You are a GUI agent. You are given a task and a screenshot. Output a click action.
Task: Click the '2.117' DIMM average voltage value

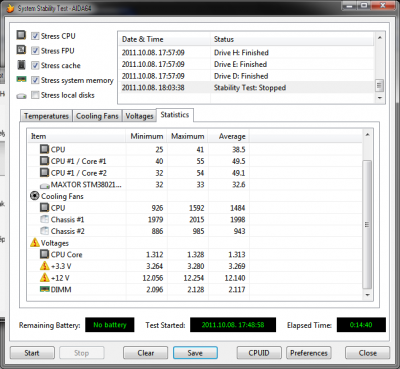[237, 289]
